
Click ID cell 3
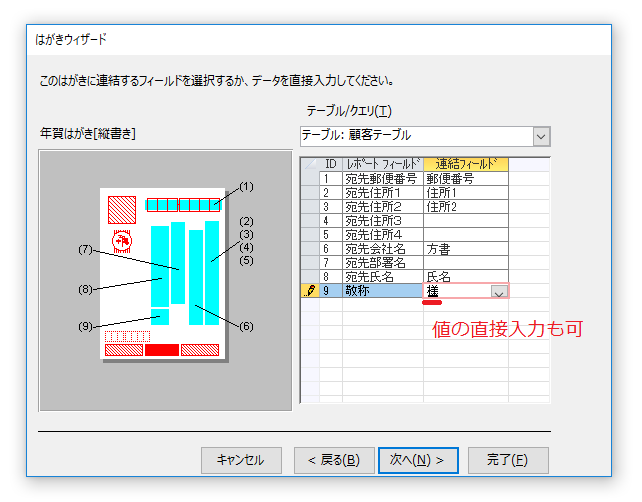click(x=331, y=207)
